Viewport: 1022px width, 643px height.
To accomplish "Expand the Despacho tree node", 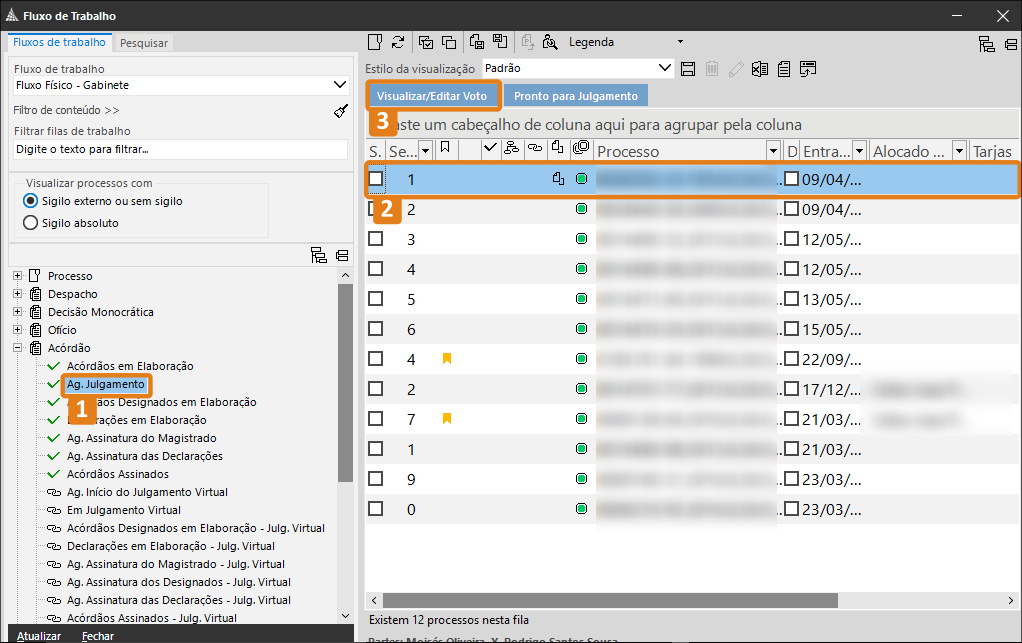I will [18, 294].
